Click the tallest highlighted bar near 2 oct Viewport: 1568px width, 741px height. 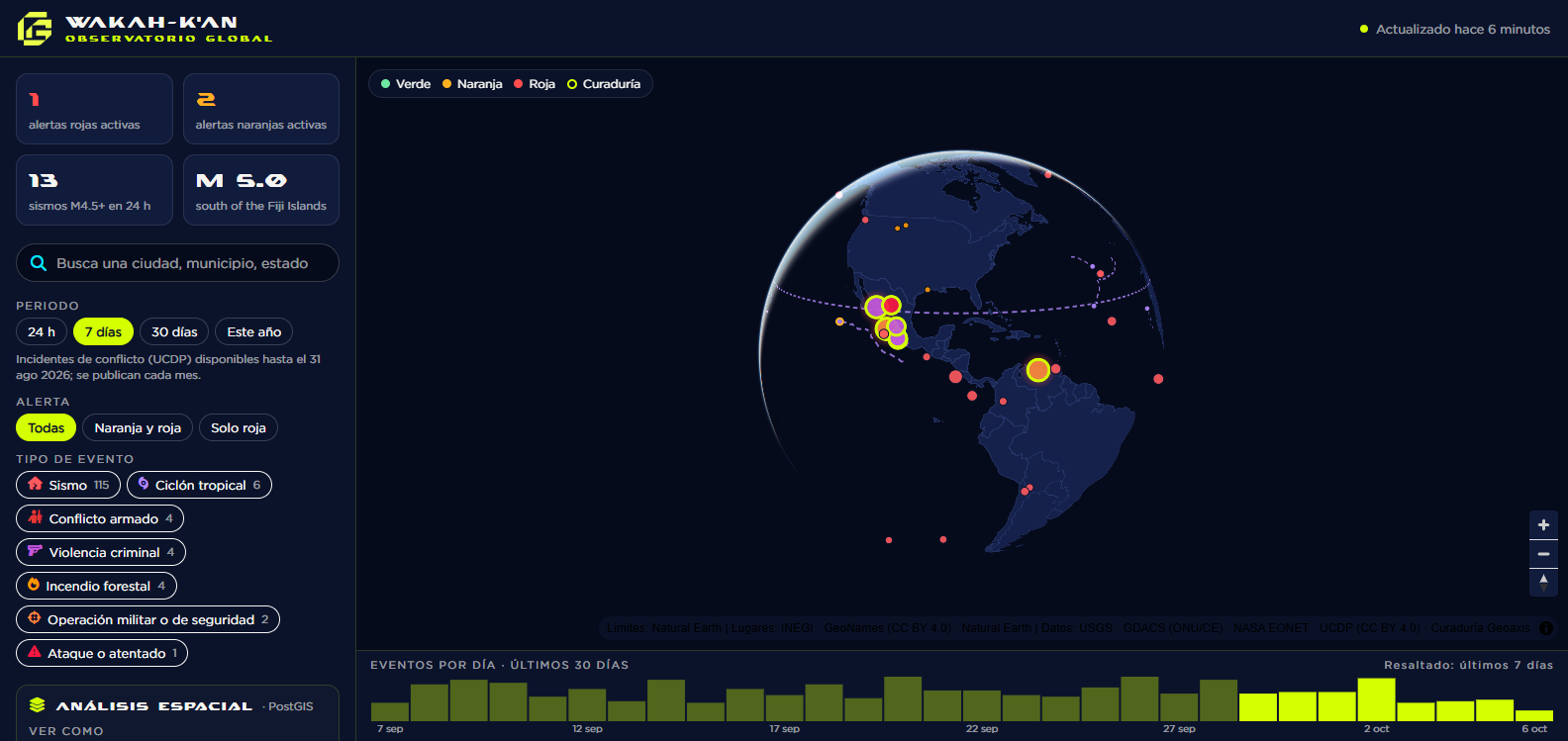coord(1376,699)
